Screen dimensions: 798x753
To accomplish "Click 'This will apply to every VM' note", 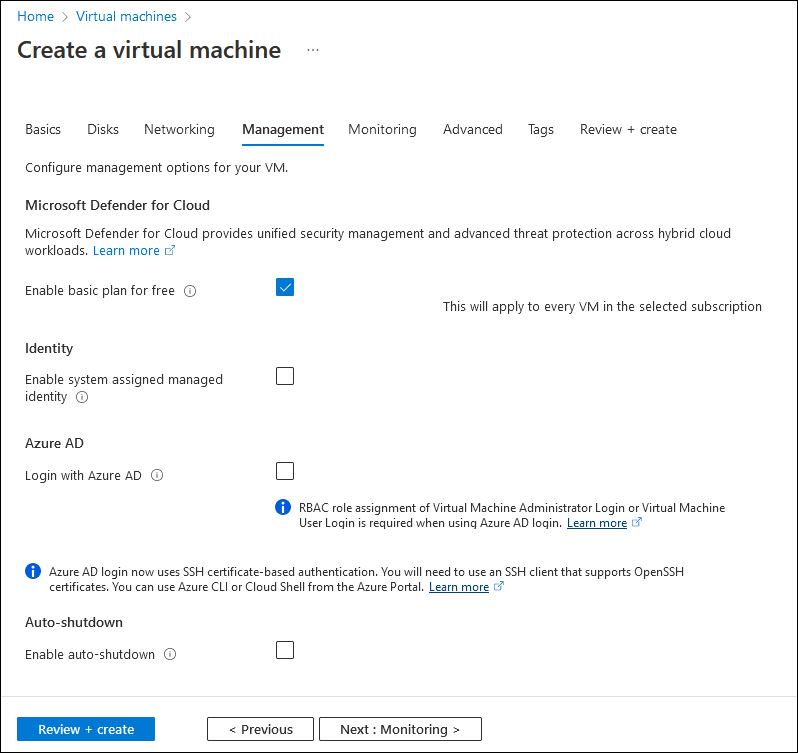I will [x=602, y=306].
